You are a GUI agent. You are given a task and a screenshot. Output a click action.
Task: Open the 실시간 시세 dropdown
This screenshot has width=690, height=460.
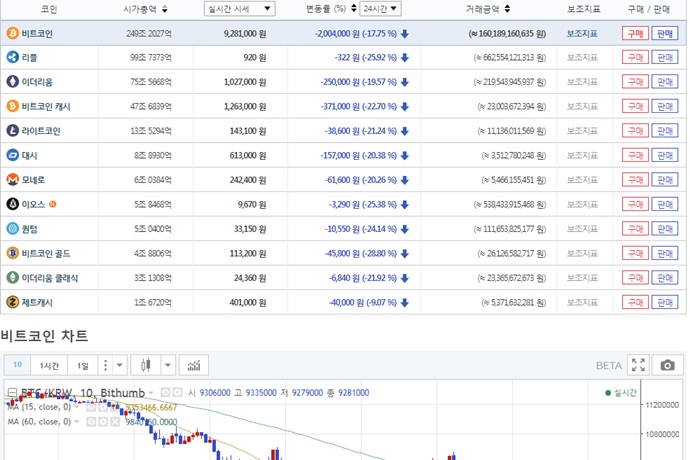coord(240,9)
